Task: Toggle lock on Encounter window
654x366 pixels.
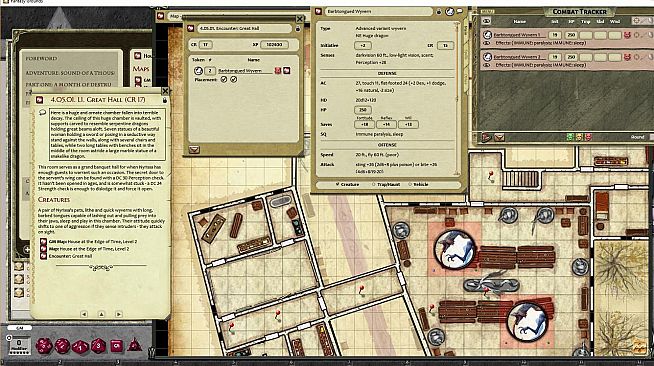Action: [x=297, y=29]
